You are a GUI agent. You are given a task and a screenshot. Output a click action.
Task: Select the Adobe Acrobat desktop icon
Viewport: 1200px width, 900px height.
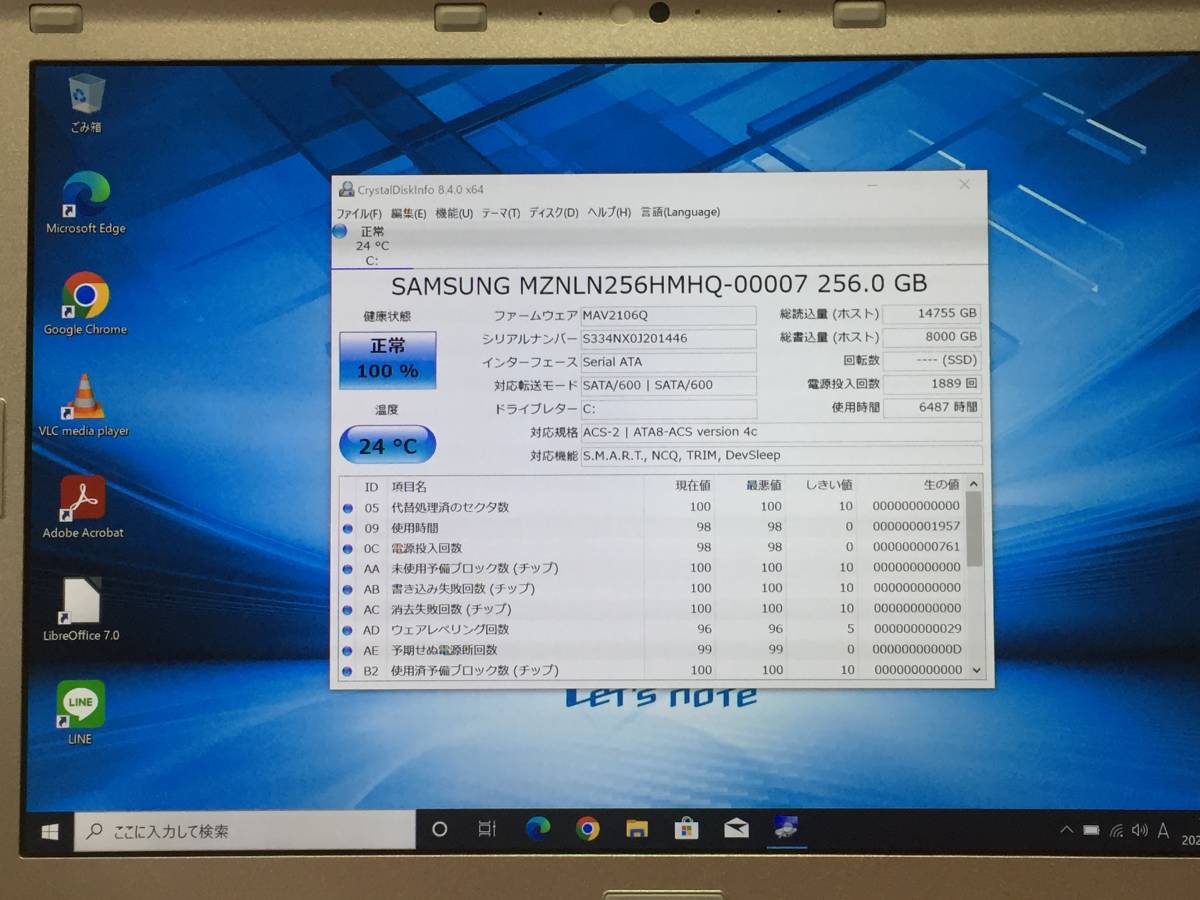coord(84,507)
